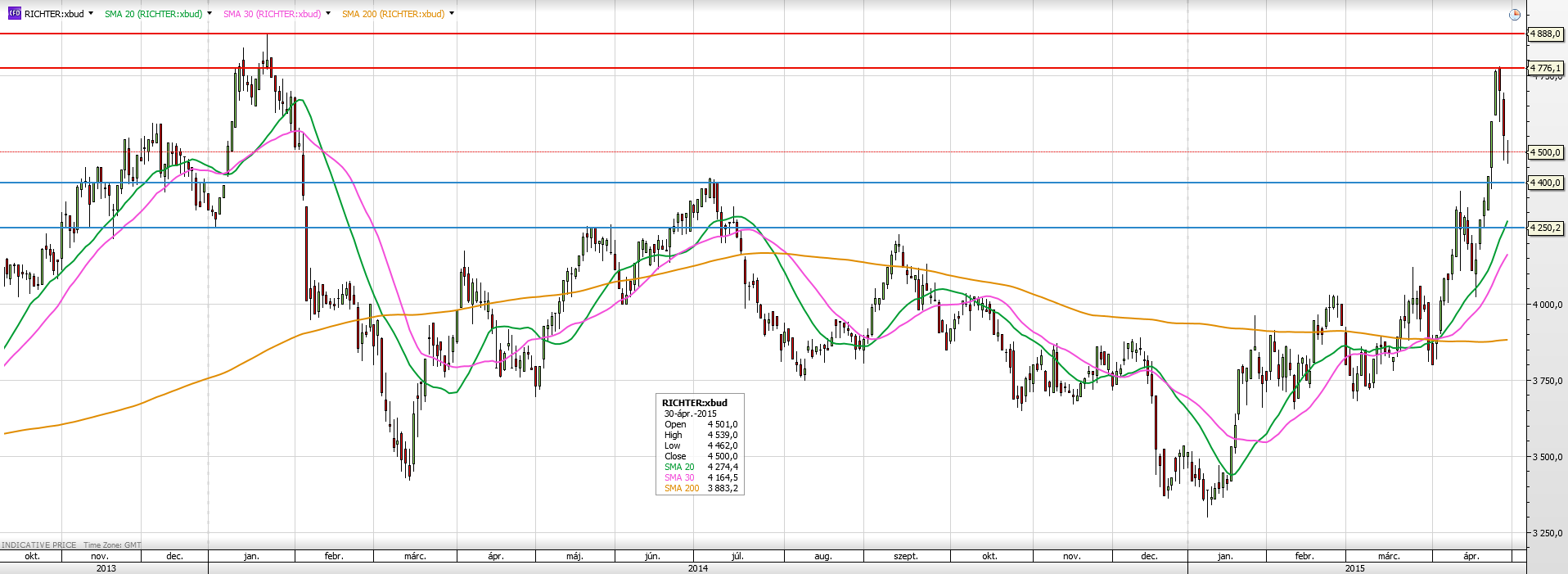This screenshot has width=1568, height=574.
Task: Click the SMA 20 4 274,4 tooltip row
Action: pyautogui.click(x=701, y=467)
